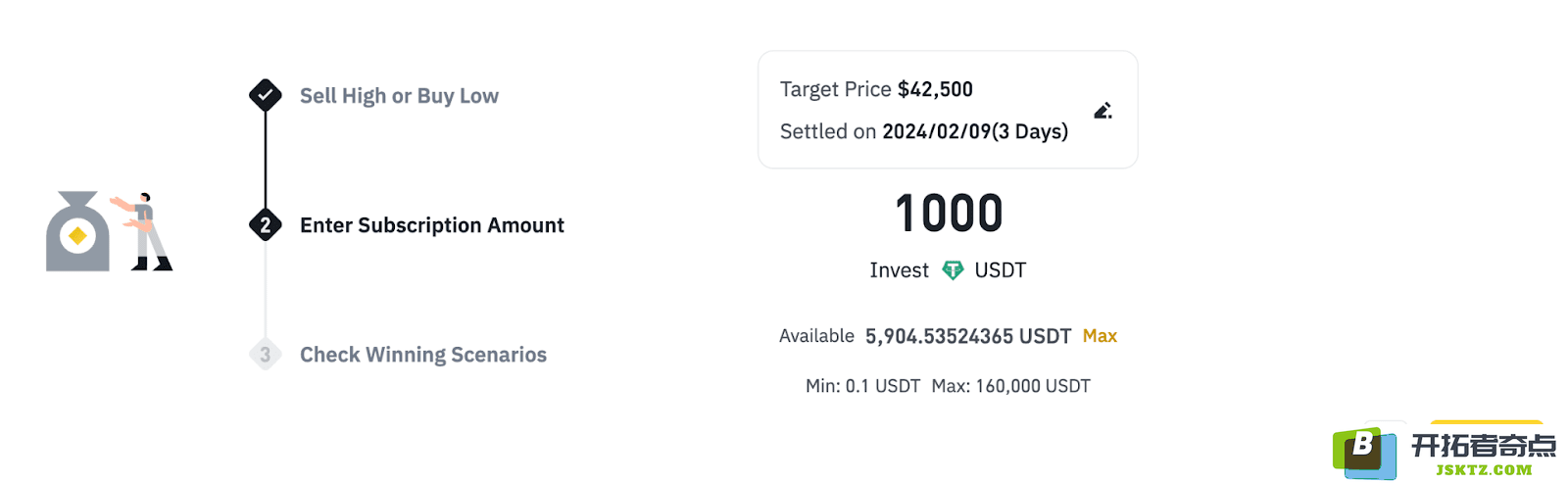Click the Min: 0.1 USDT limit text
Screen dimensions: 1568x483
[x=862, y=386]
